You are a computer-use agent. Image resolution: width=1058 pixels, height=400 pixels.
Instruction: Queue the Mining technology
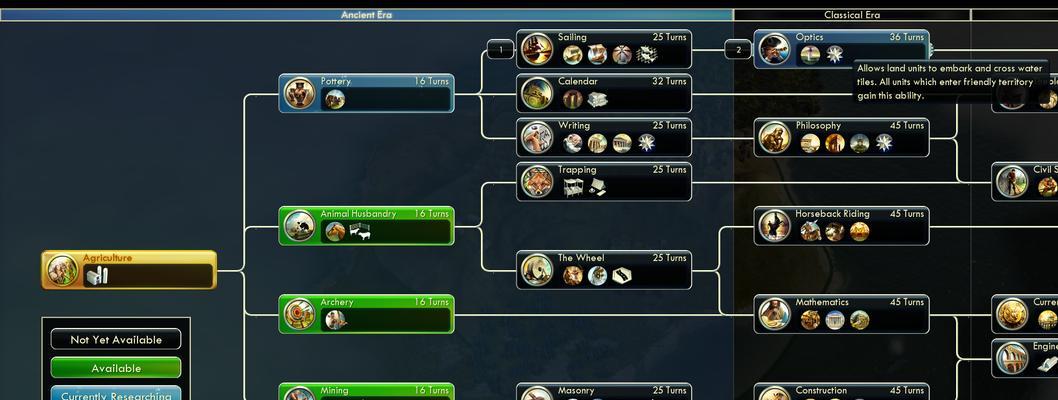366,392
